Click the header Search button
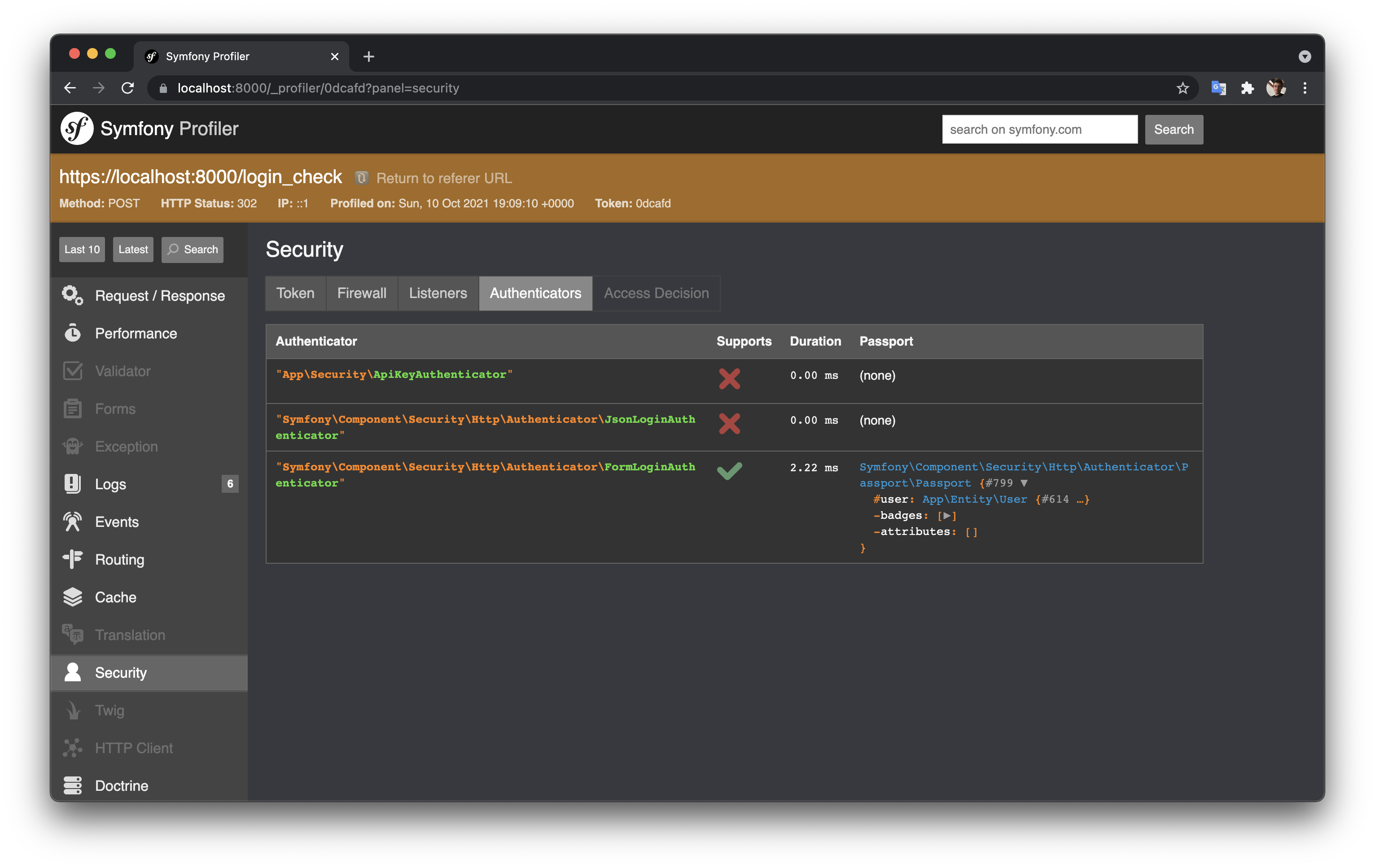The image size is (1375, 868). (1174, 129)
